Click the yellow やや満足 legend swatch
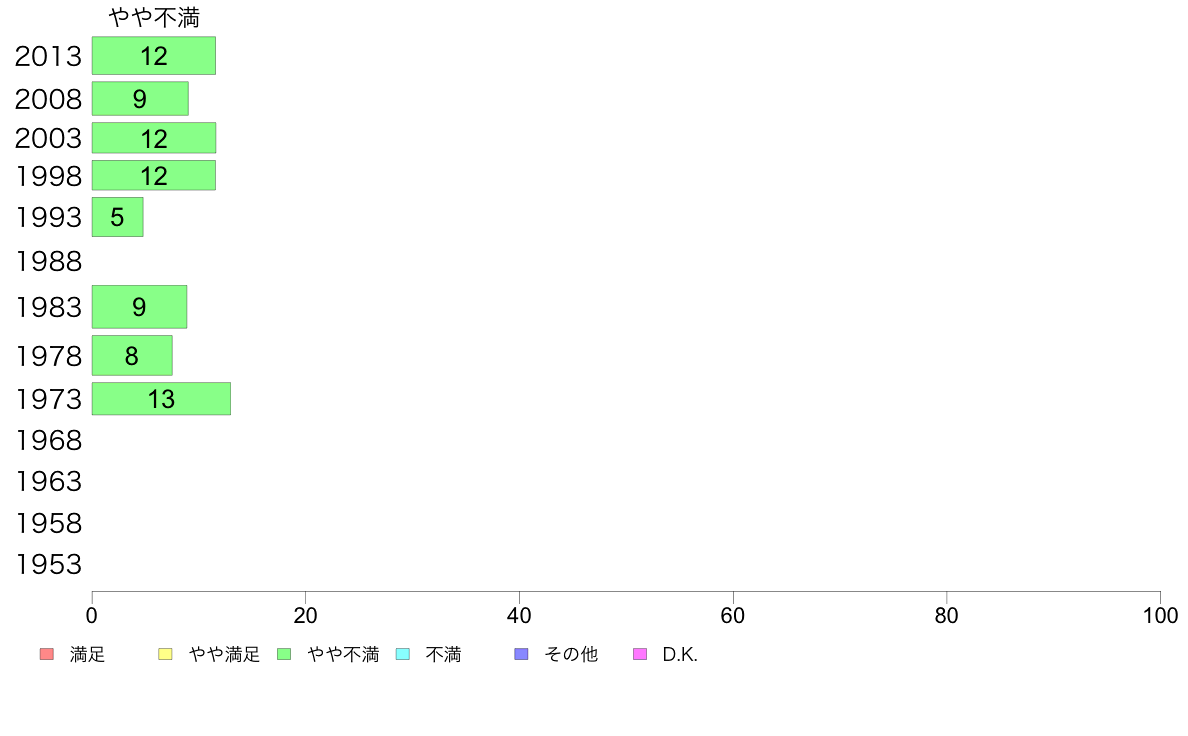1188x736 pixels. [x=165, y=654]
